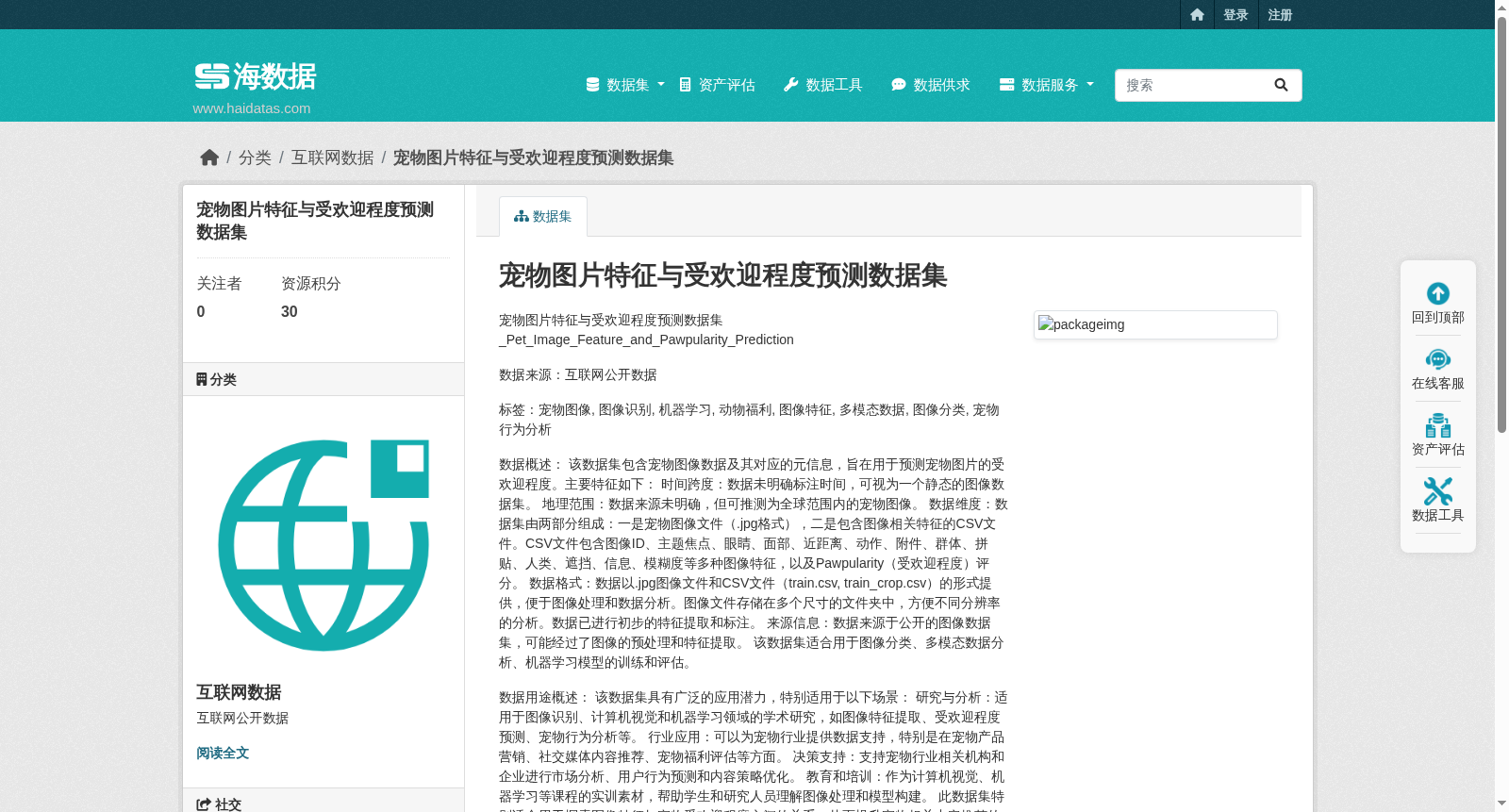Click the page scrollbar down arrow
The height and width of the screenshot is (812, 1509).
tap(1501, 804)
